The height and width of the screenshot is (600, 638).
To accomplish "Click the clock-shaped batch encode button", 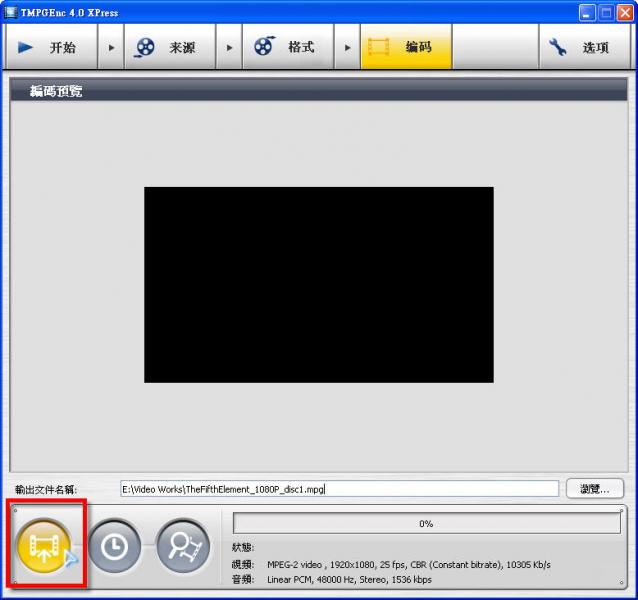I will (114, 546).
